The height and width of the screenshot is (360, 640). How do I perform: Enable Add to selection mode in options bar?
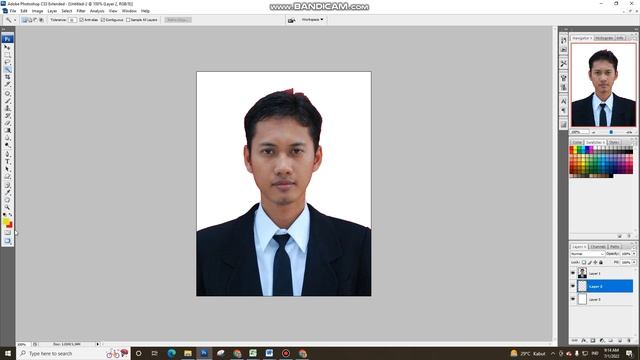click(30, 20)
